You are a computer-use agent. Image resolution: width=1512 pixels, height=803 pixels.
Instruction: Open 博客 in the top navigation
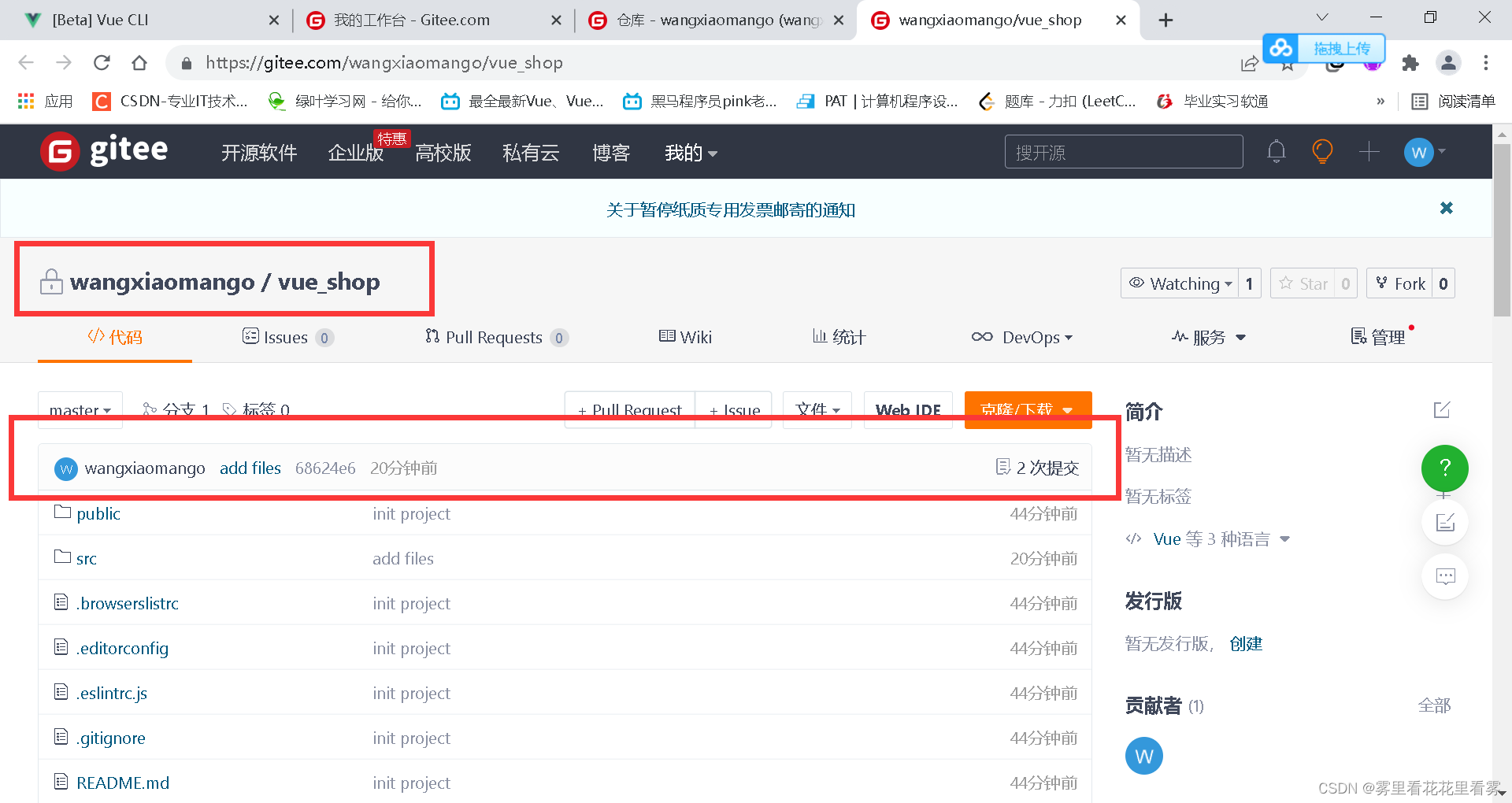pos(611,153)
